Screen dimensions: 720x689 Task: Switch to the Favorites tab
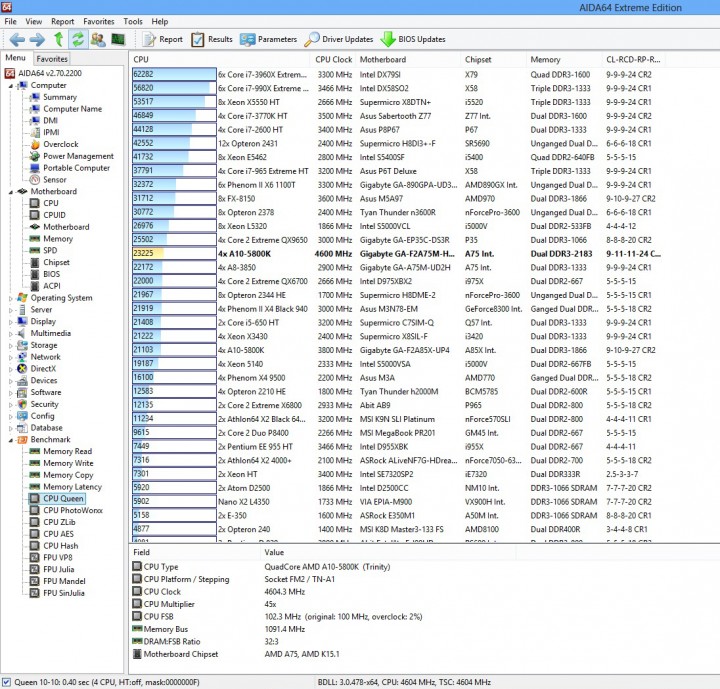[52, 59]
